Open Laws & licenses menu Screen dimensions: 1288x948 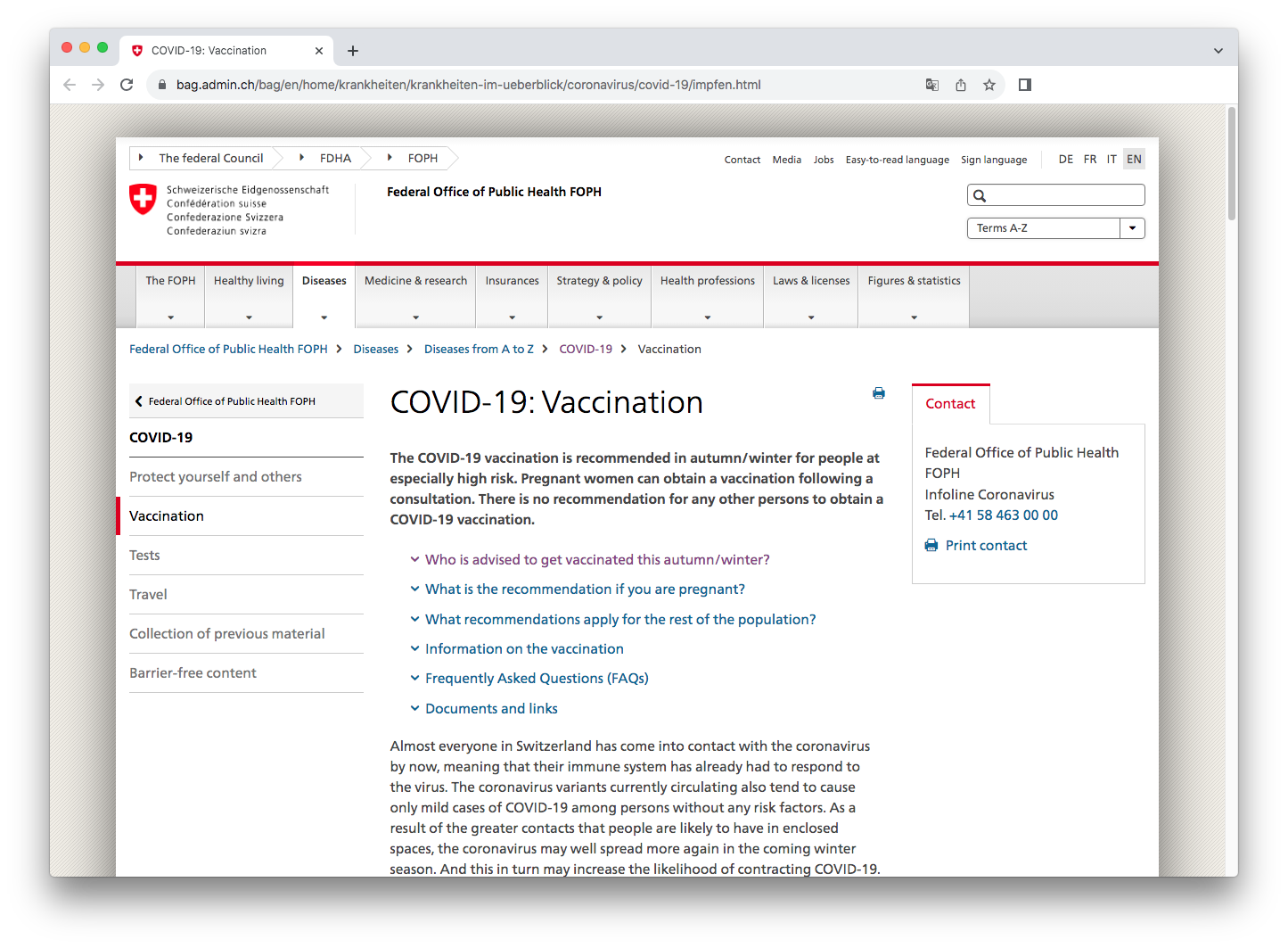[811, 296]
